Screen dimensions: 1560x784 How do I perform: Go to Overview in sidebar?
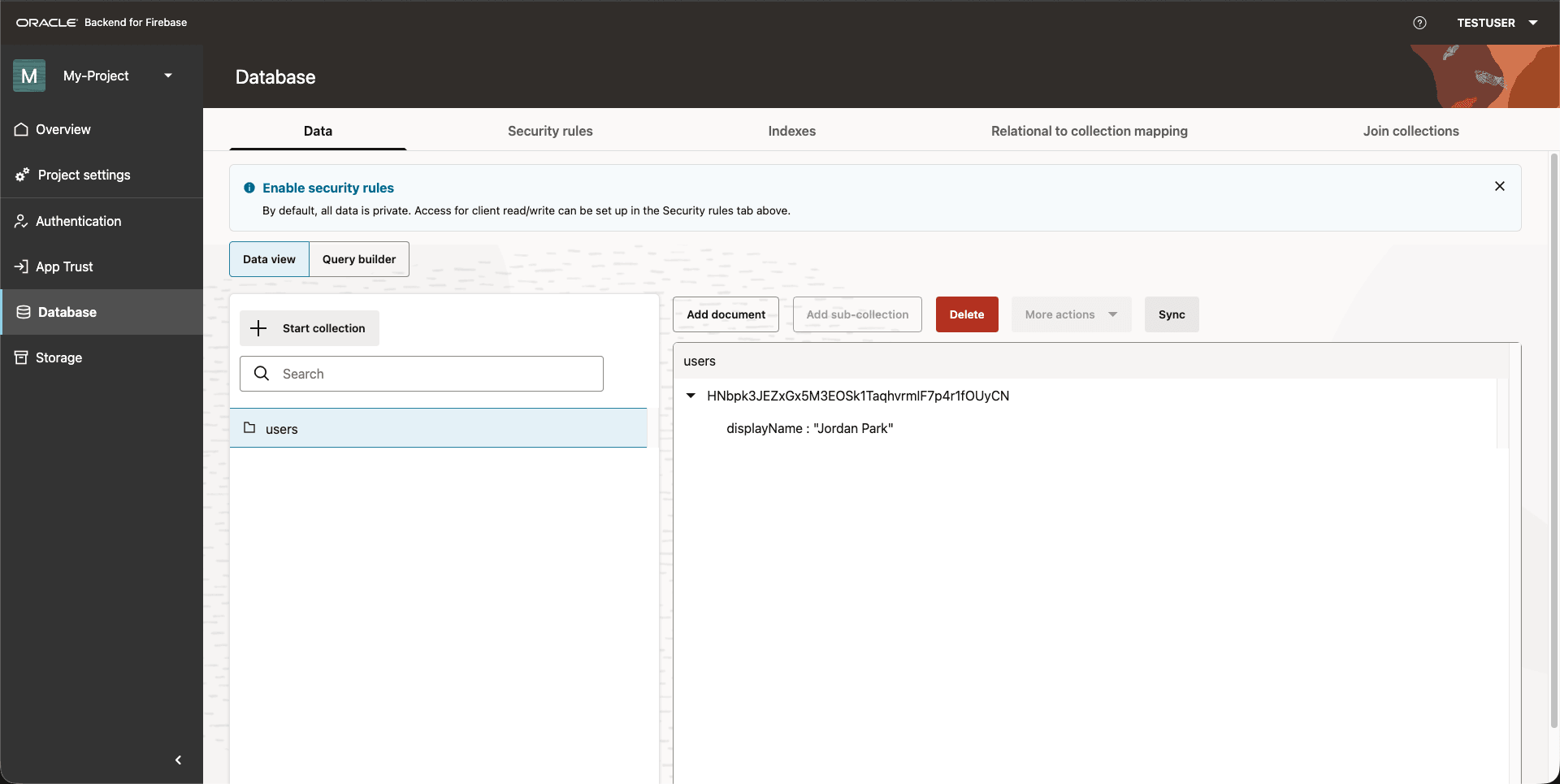(102, 129)
